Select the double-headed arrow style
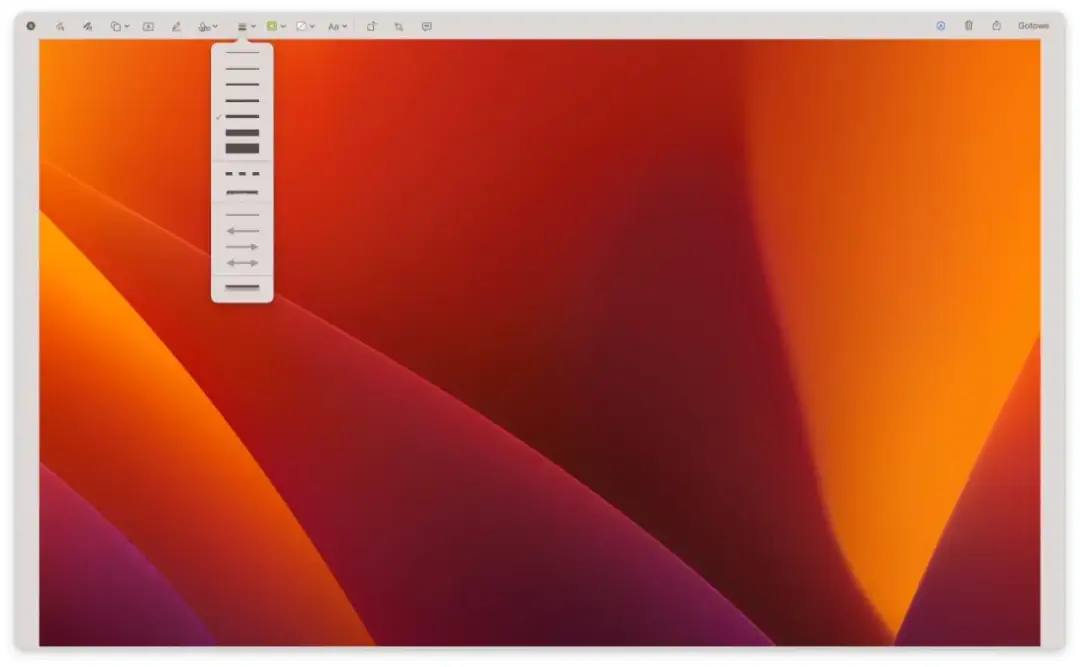 pyautogui.click(x=240, y=260)
